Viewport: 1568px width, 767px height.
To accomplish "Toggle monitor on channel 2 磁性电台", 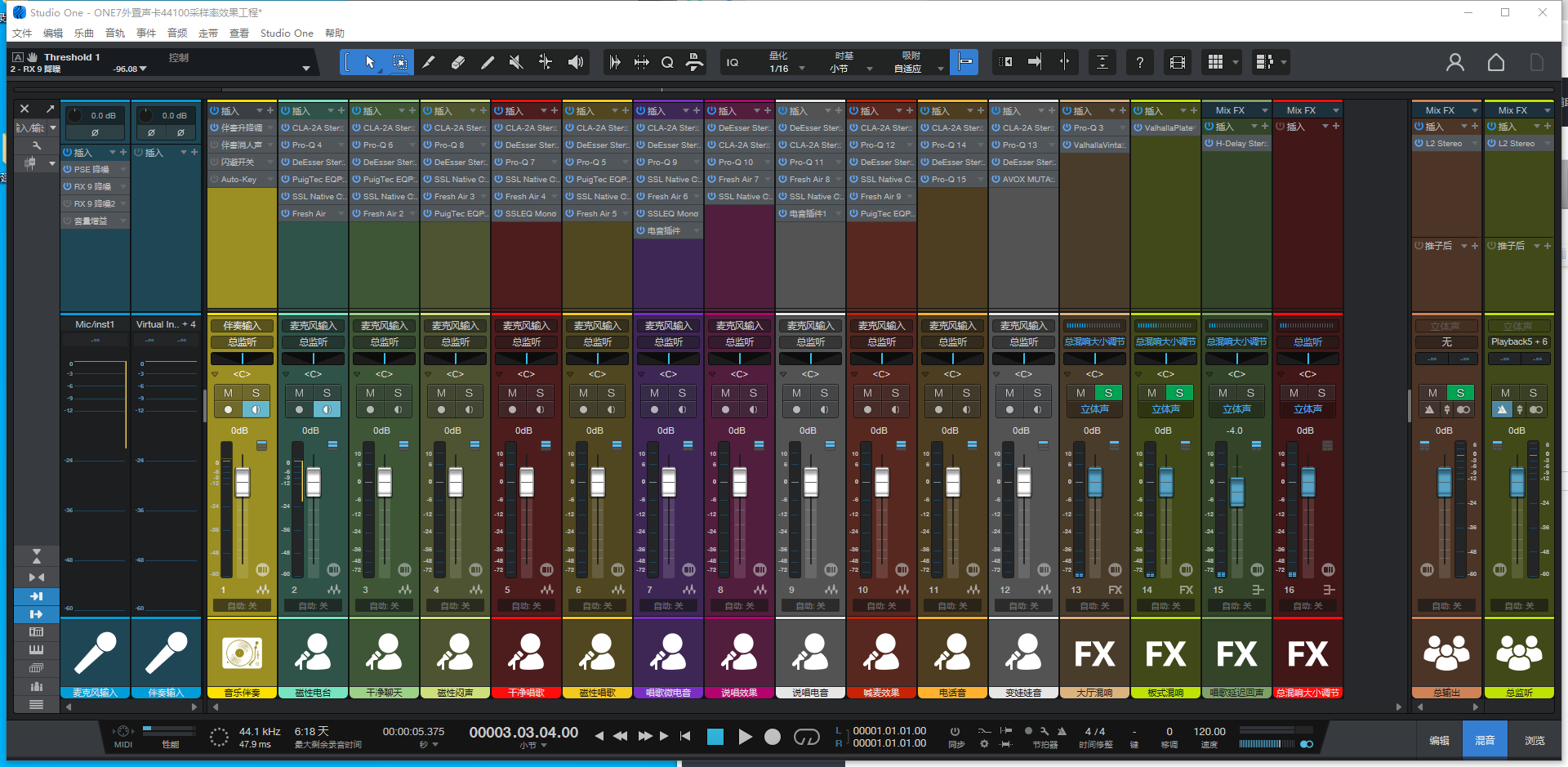I will 327,409.
